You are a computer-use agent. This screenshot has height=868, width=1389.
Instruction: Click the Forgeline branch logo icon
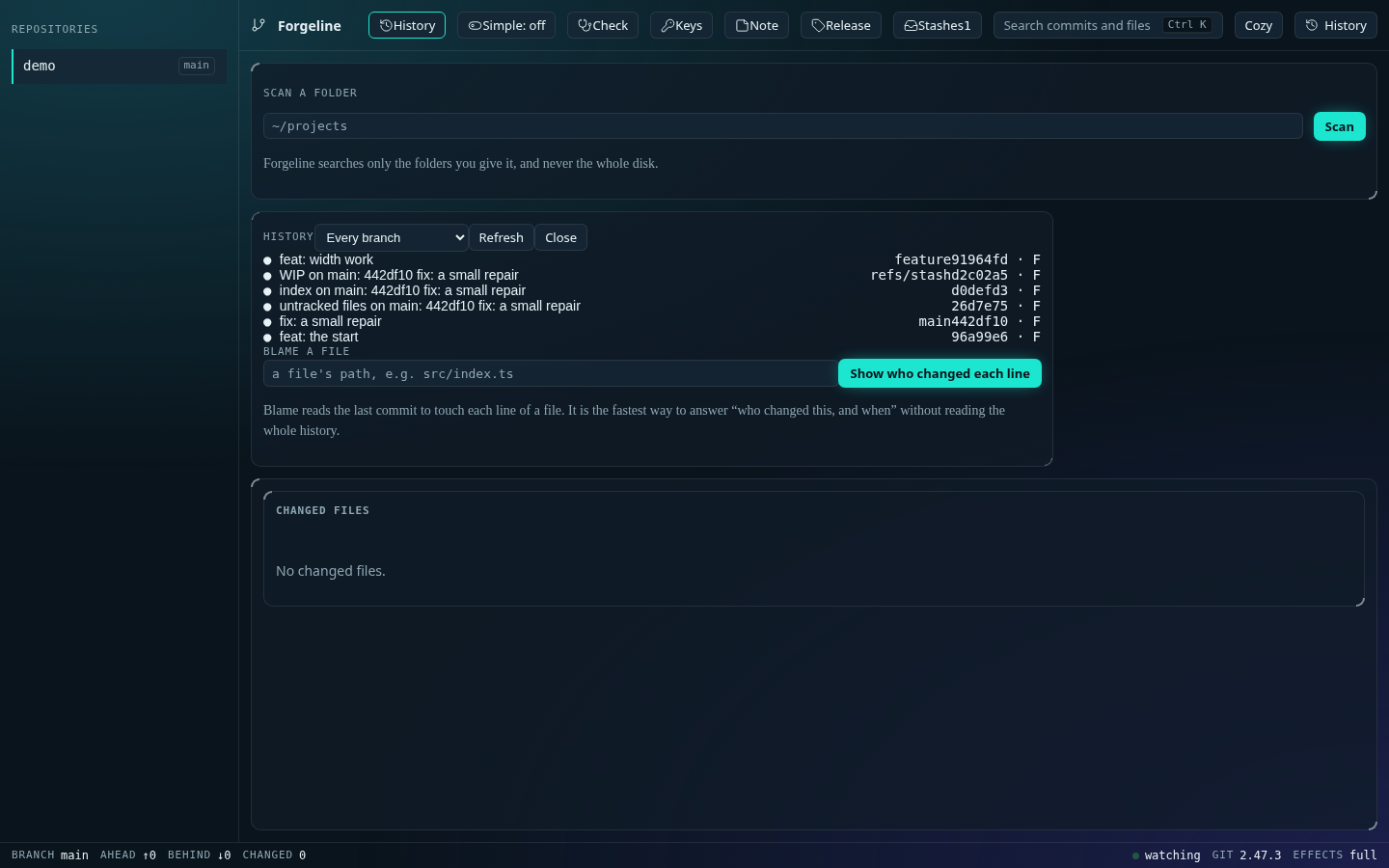click(x=259, y=25)
